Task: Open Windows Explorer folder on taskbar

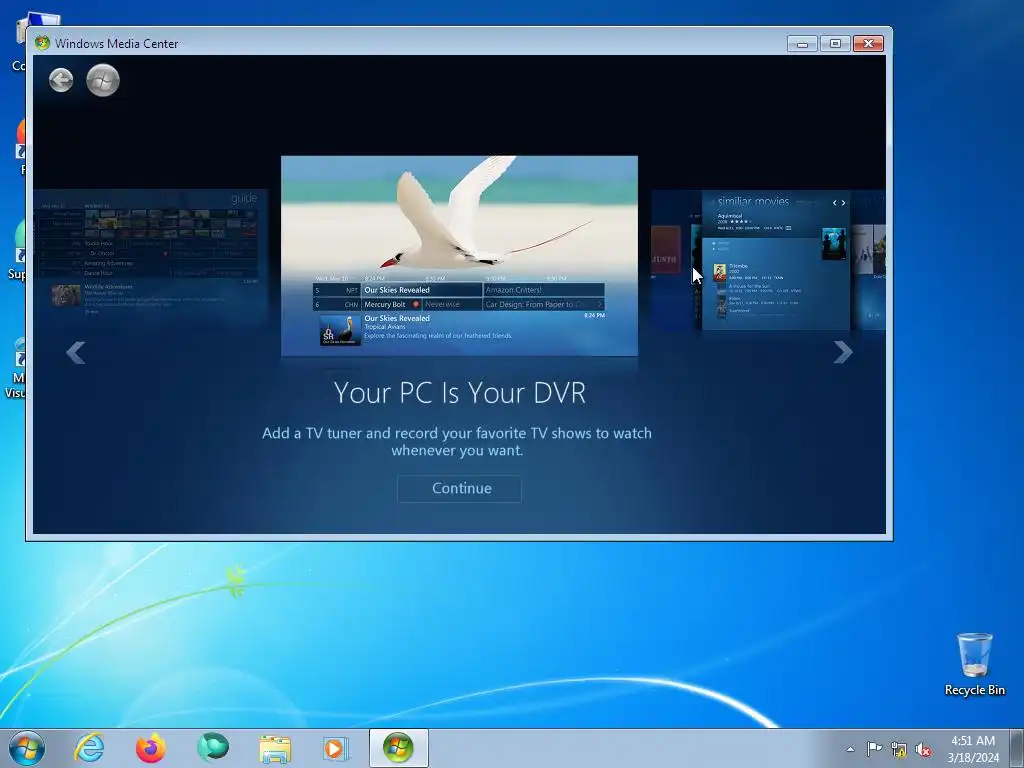Action: pyautogui.click(x=275, y=749)
